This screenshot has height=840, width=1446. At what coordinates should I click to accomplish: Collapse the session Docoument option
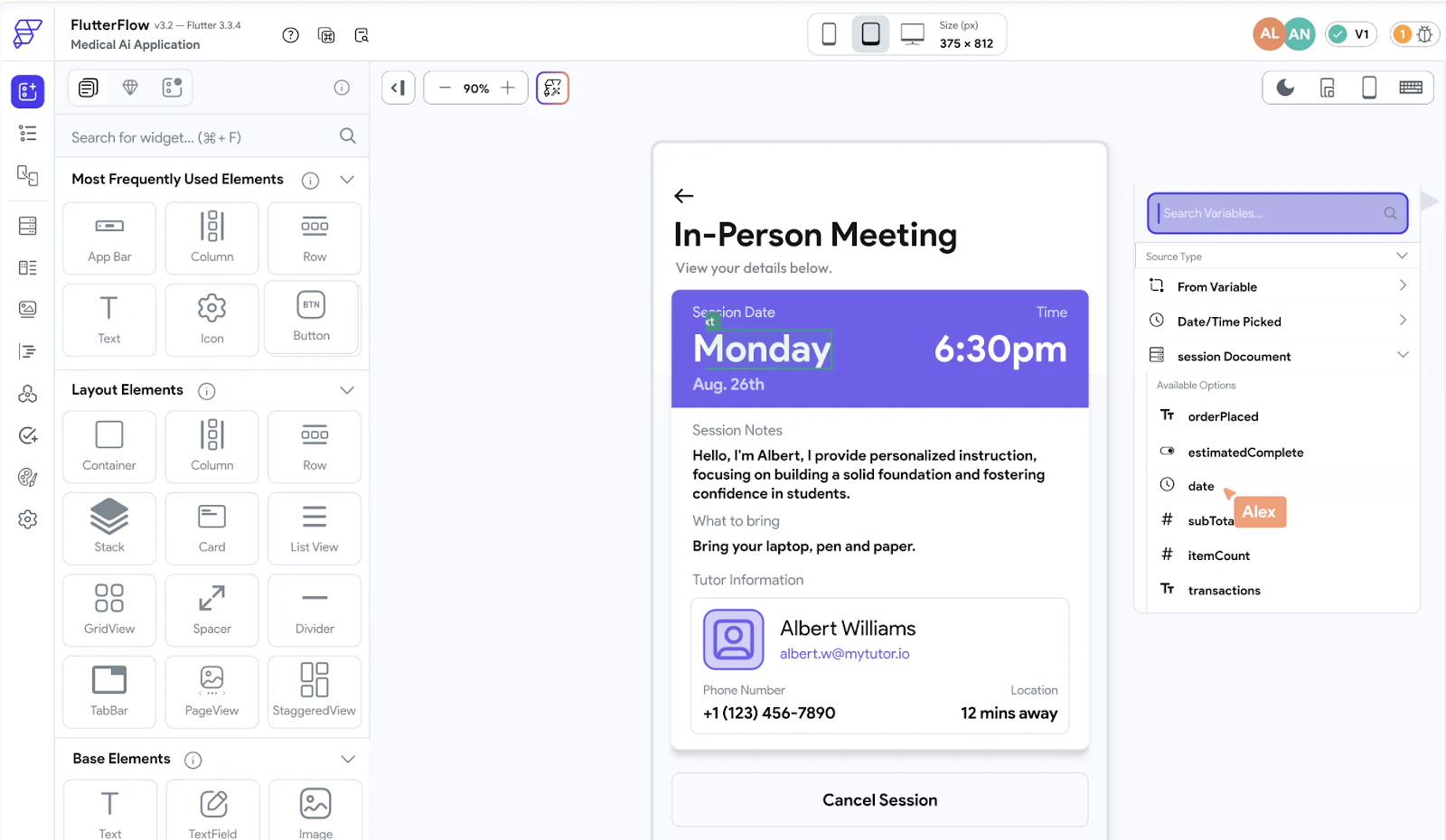click(x=1277, y=356)
